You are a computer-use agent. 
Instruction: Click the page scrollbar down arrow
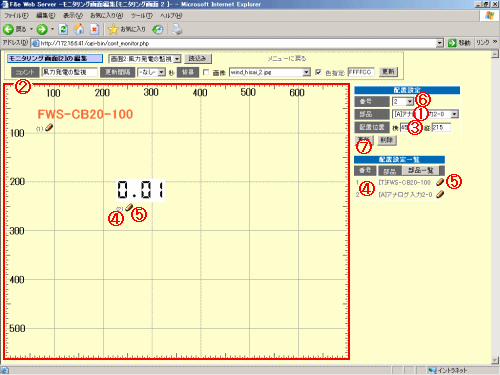(495, 360)
